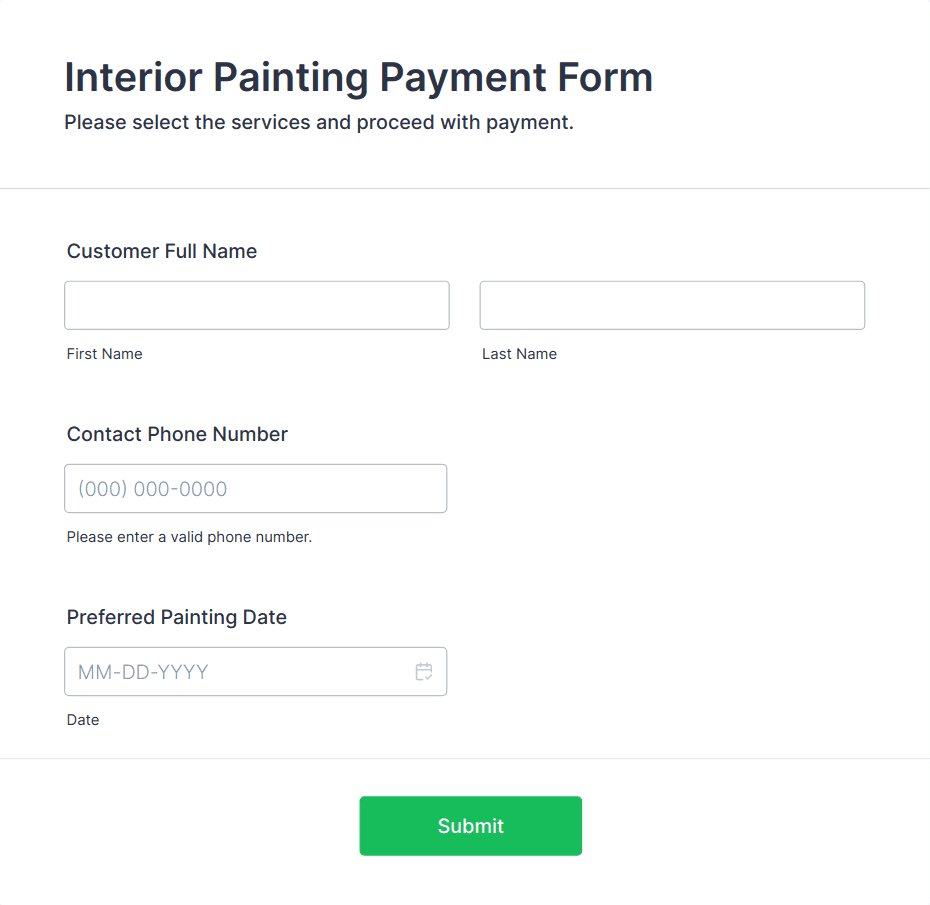Click the Interior Painting Payment Form heading

(x=359, y=77)
